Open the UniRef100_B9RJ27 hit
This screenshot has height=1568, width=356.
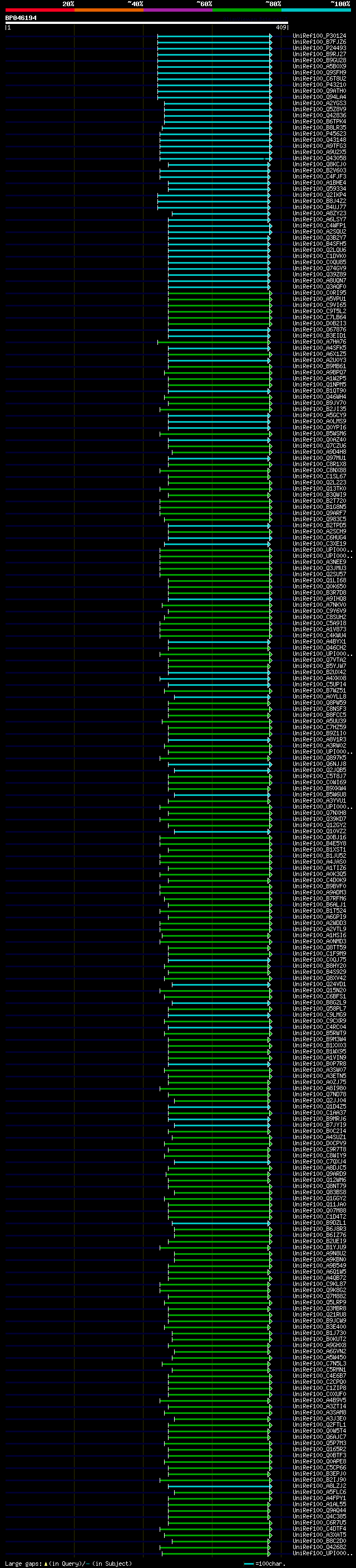click(x=319, y=54)
